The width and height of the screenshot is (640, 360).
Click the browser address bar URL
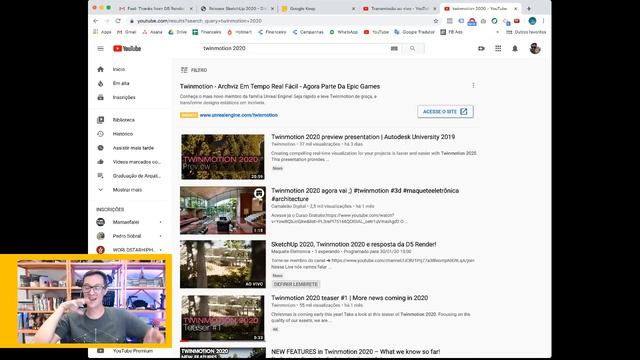pos(200,21)
